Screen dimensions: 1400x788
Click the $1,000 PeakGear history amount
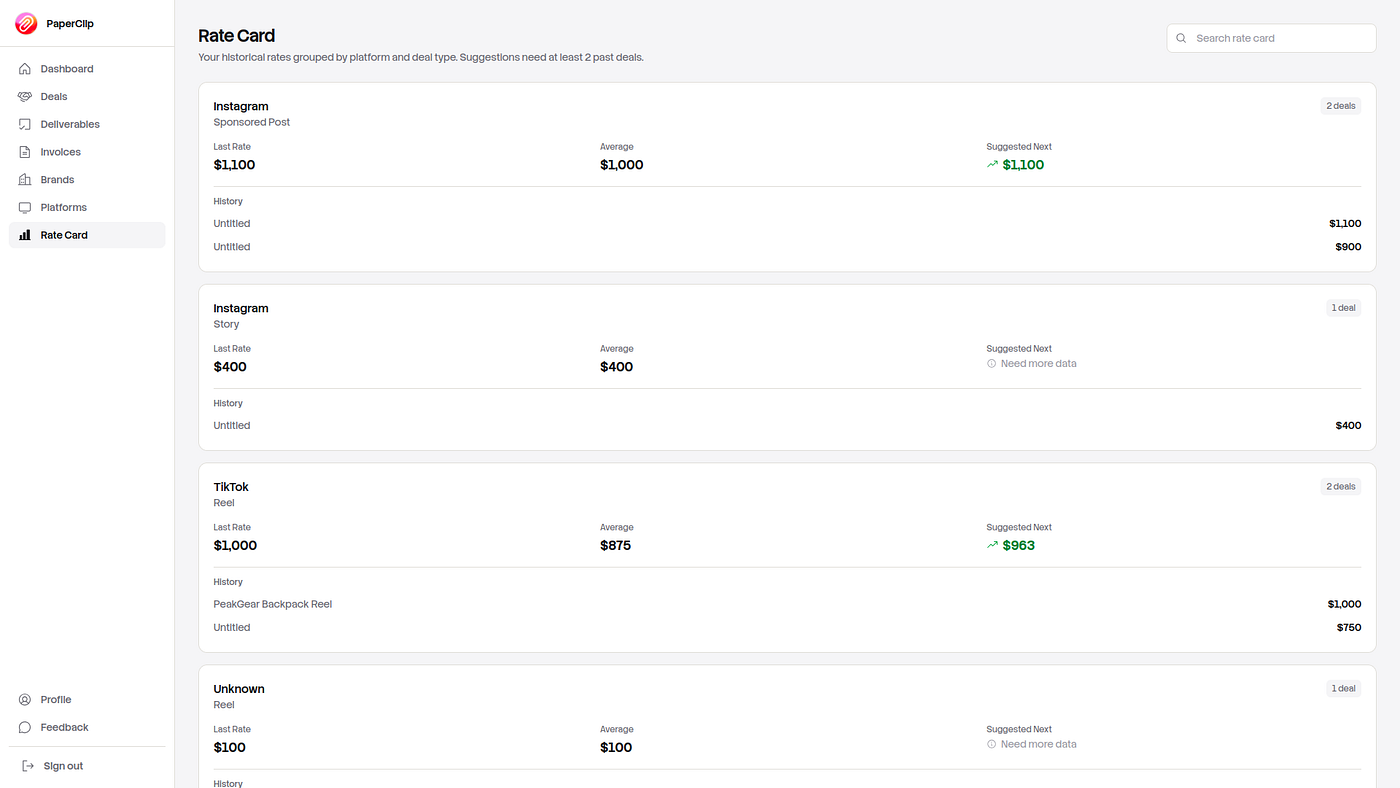click(x=1345, y=604)
